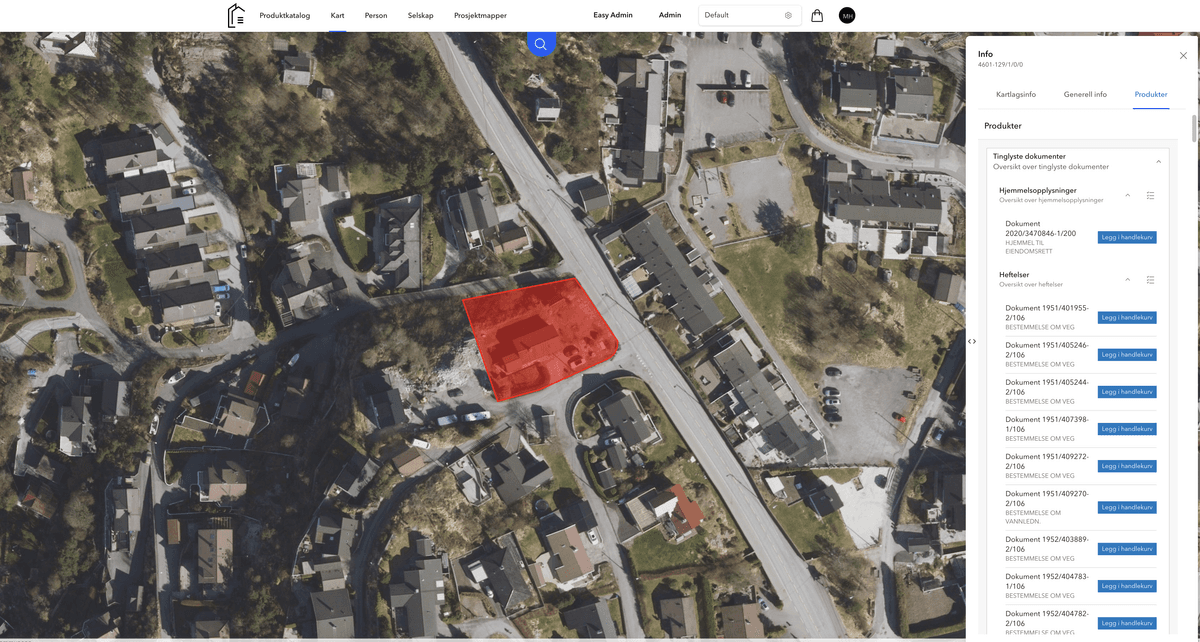This screenshot has height=642, width=1200.
Task: Collapse the Tinglyste dokumenter section
Action: [x=1158, y=161]
